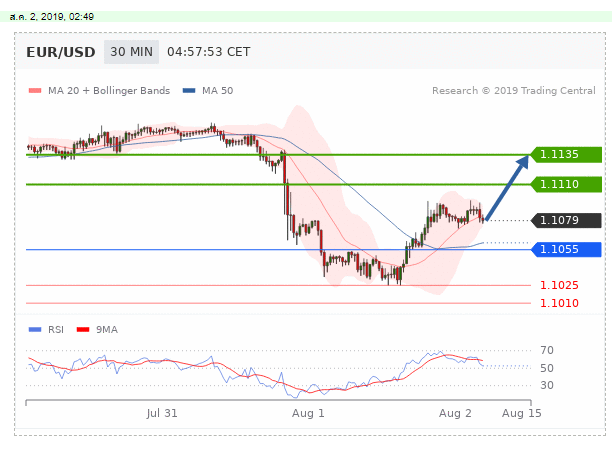The height and width of the screenshot is (449, 612).
Task: Click the RSI 50 level label
Action: 547,368
